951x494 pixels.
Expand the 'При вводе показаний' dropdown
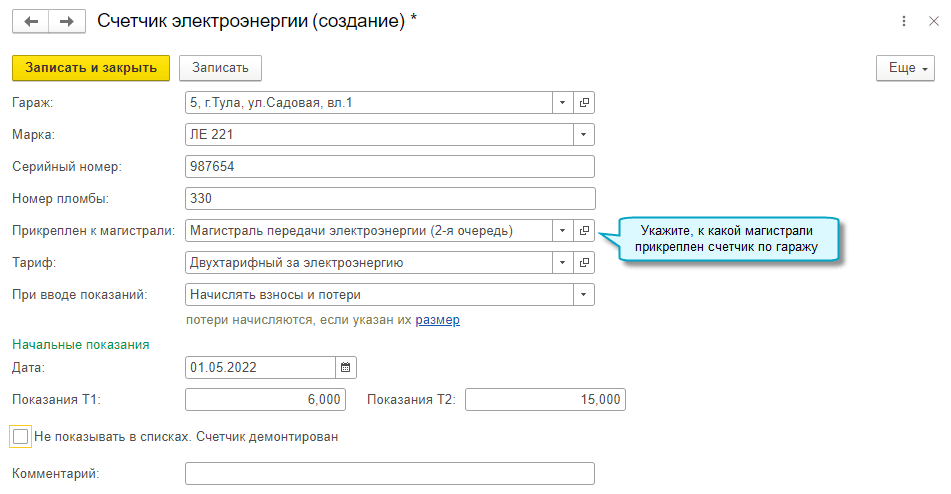584,295
